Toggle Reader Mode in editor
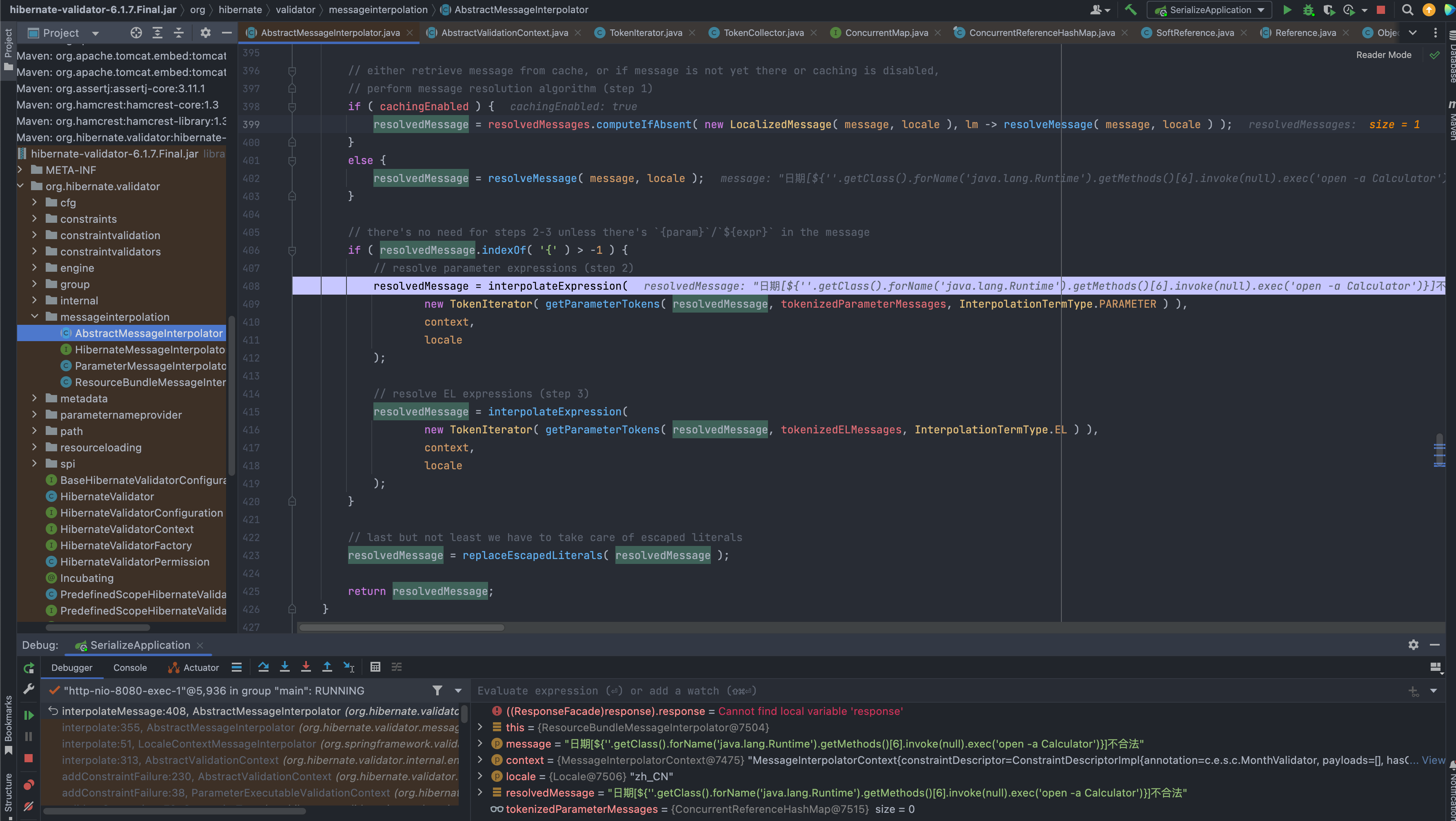 coord(1383,55)
